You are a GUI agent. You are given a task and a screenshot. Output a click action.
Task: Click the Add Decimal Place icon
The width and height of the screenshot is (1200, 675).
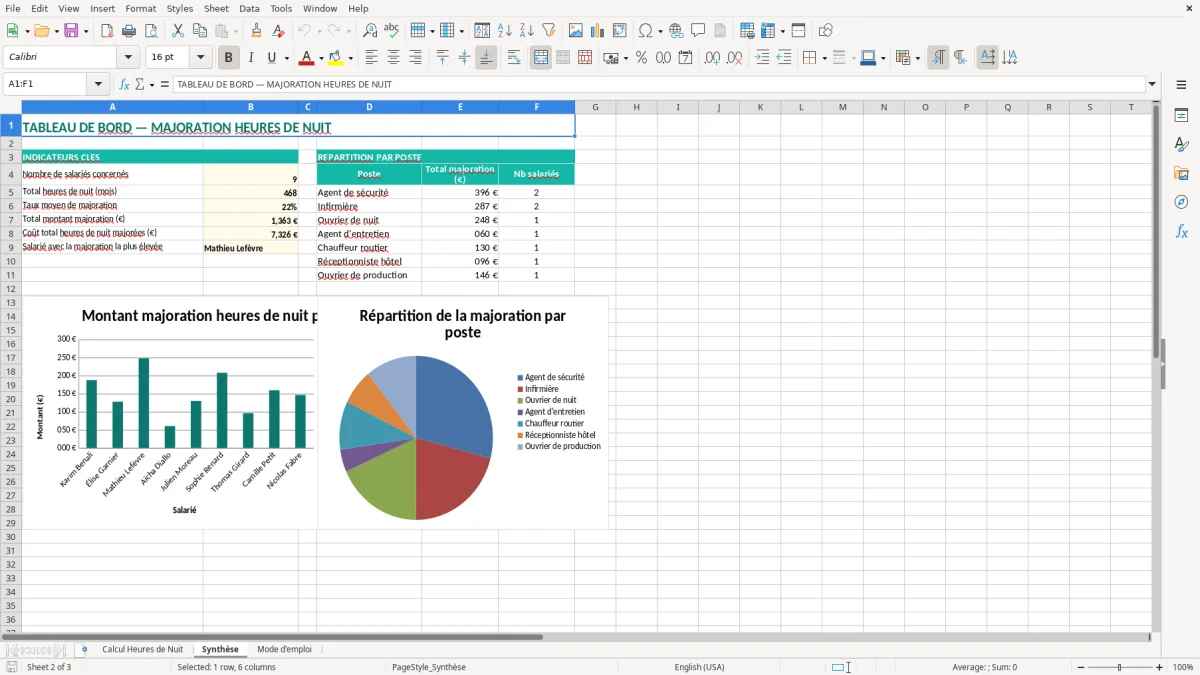click(x=712, y=58)
